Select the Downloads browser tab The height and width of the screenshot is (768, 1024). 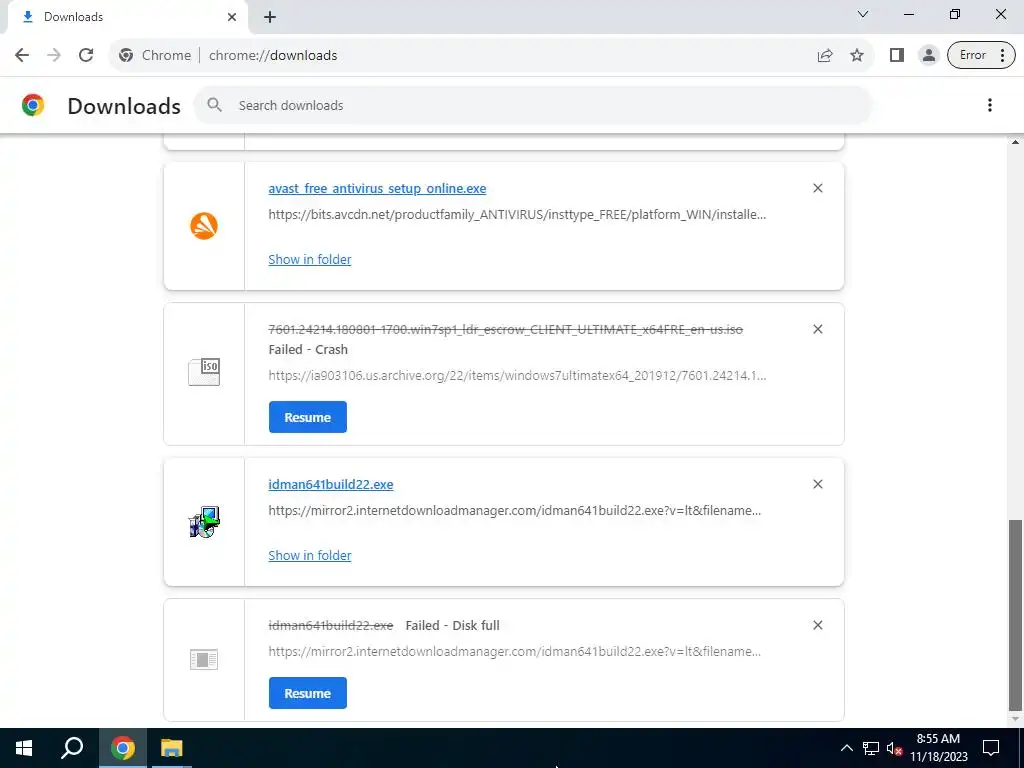click(127, 17)
